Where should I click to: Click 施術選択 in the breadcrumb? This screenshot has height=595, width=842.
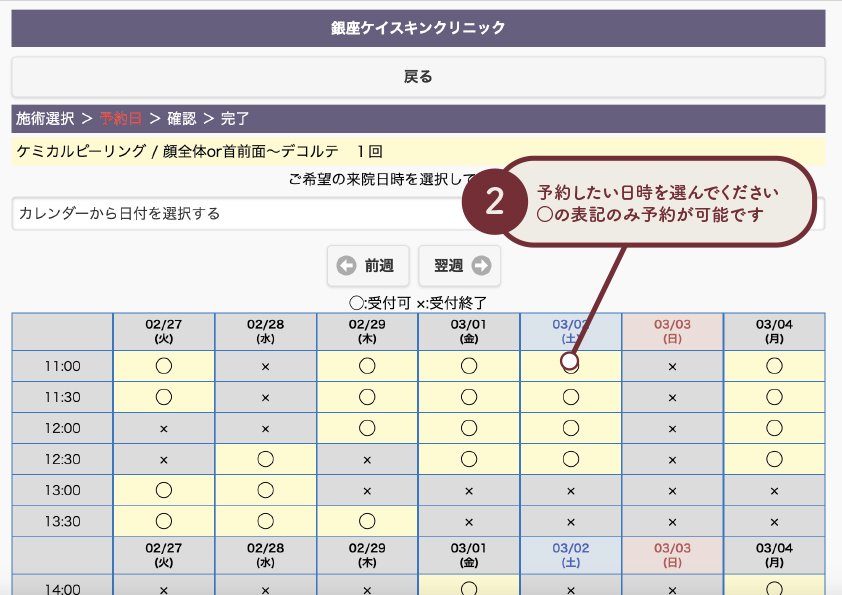45,119
